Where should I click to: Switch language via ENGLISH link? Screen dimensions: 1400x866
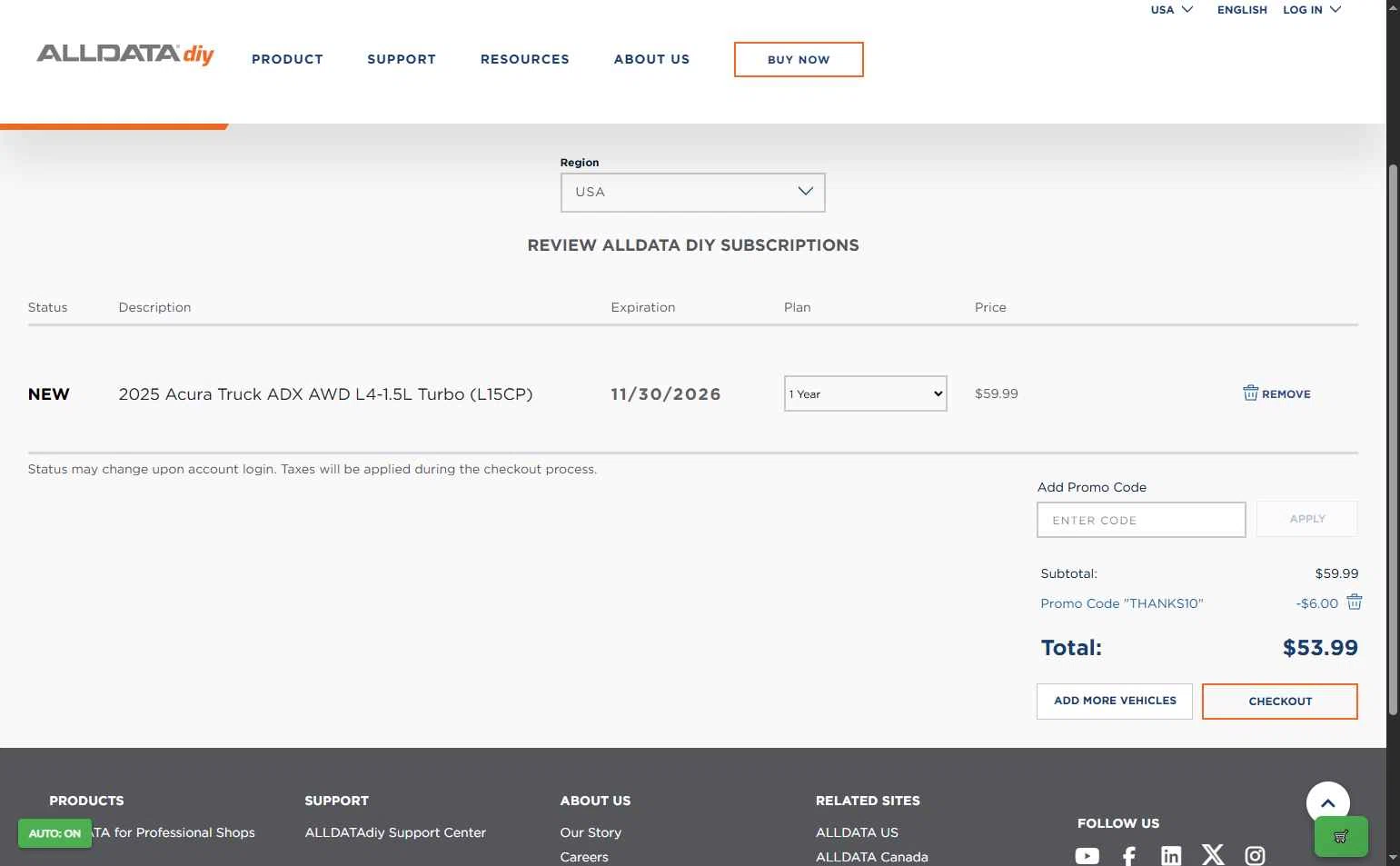pos(1242,10)
